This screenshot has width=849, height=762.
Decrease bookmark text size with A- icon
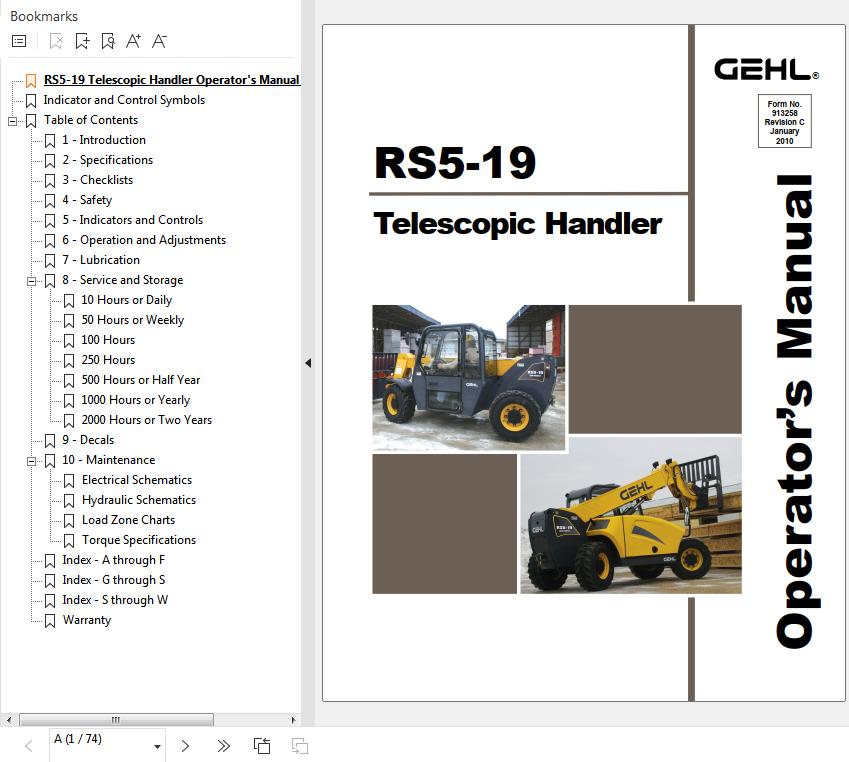coord(159,41)
